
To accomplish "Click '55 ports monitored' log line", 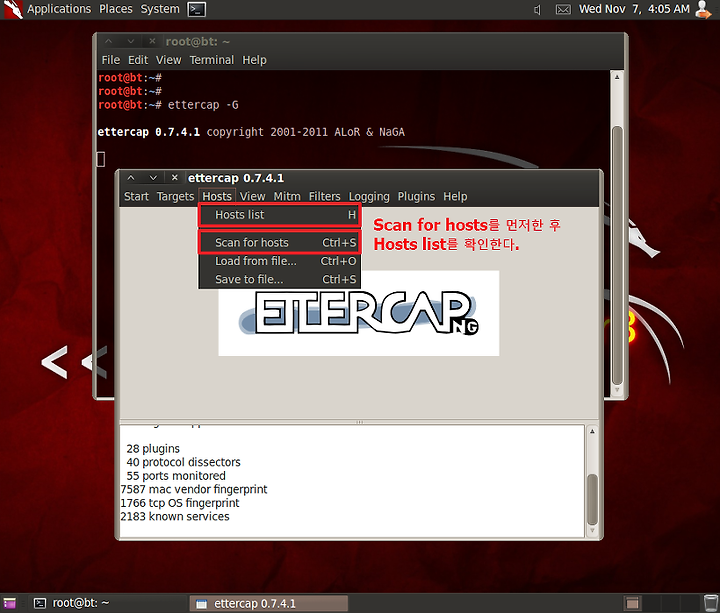I will tap(176, 476).
